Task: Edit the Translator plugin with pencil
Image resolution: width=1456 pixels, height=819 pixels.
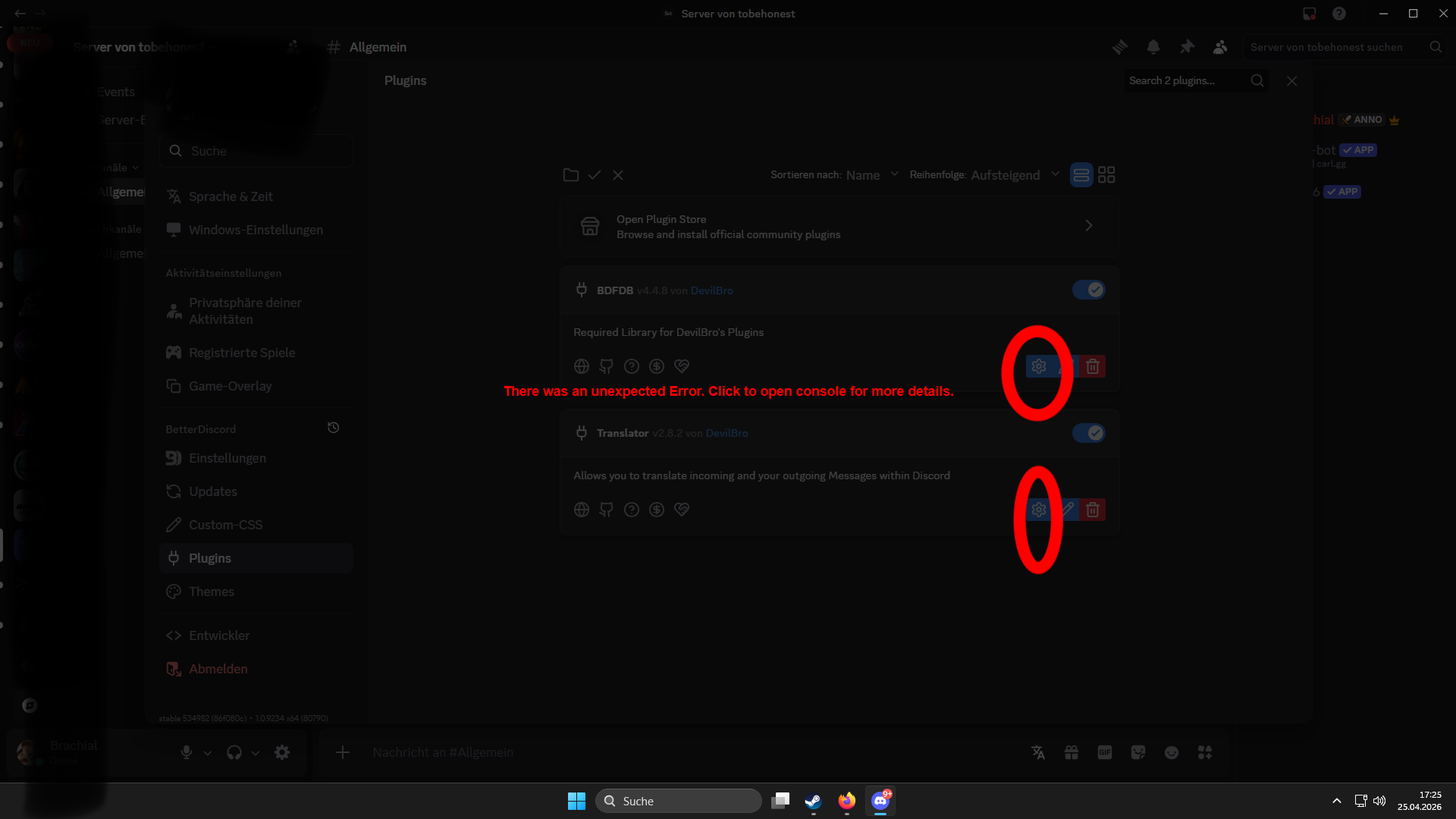Action: (x=1067, y=510)
